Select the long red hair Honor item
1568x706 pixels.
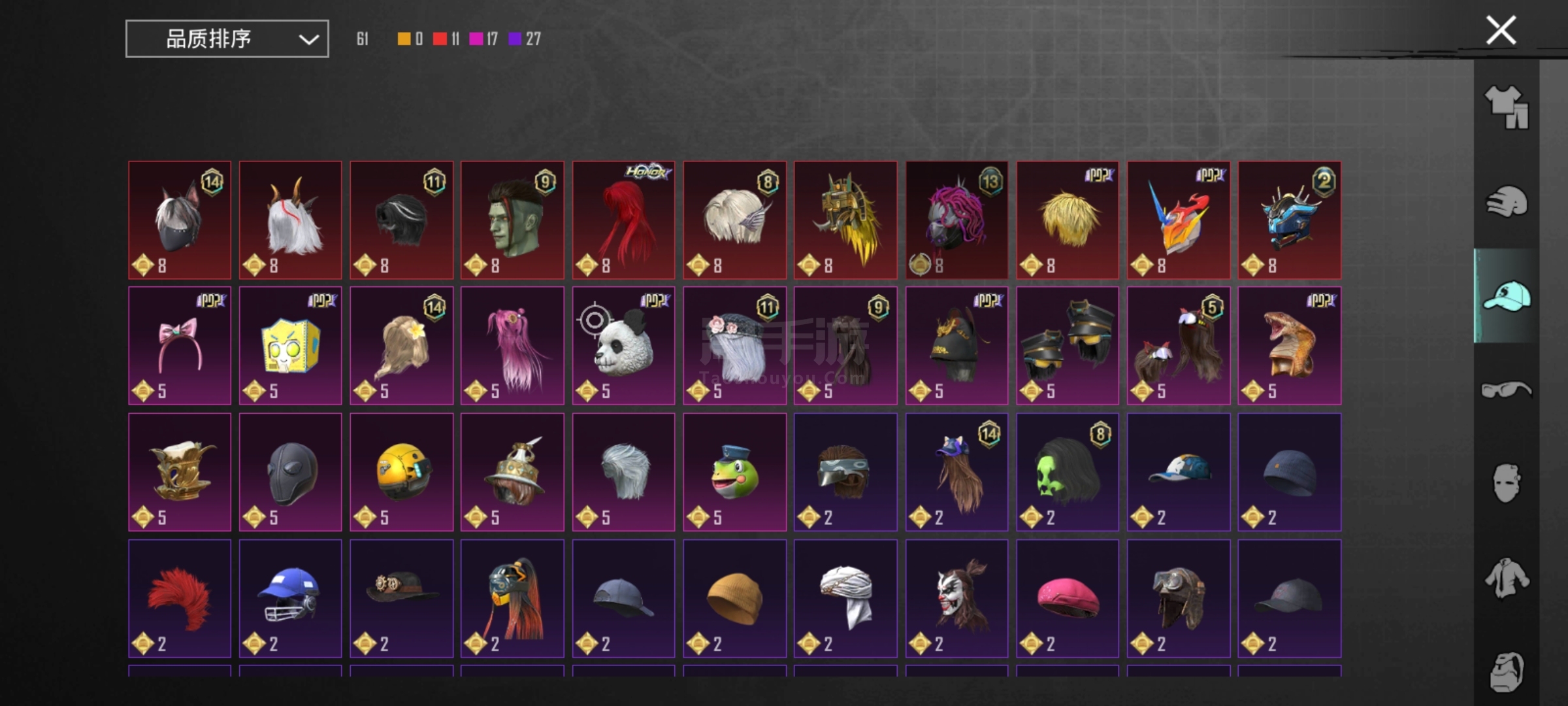tap(623, 220)
